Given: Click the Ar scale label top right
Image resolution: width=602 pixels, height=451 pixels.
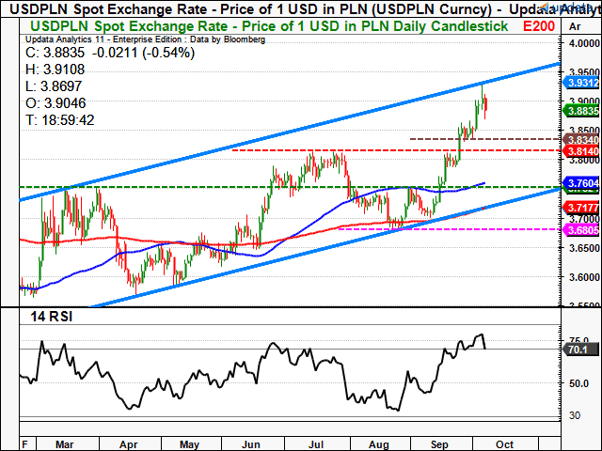Looking at the screenshot, I should pyautogui.click(x=575, y=26).
